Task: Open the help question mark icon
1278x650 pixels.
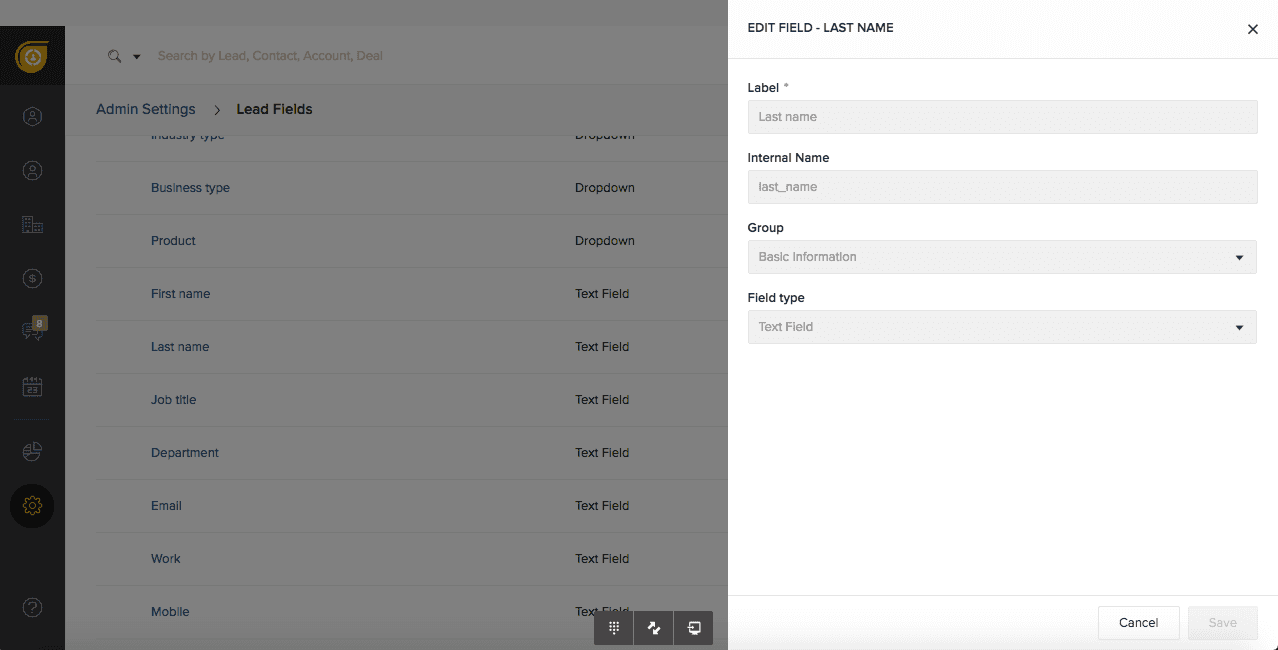Action: [x=32, y=607]
